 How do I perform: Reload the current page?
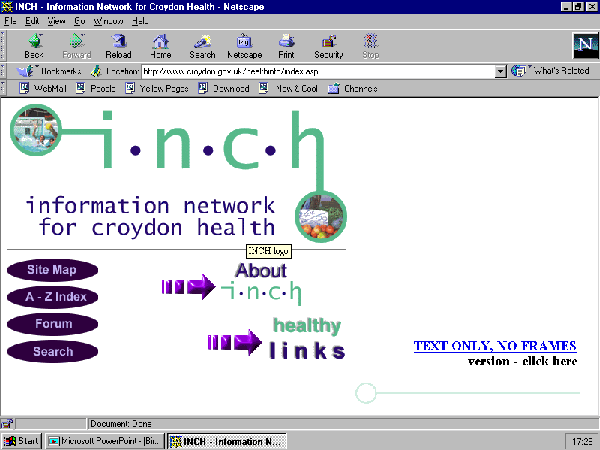[119, 46]
